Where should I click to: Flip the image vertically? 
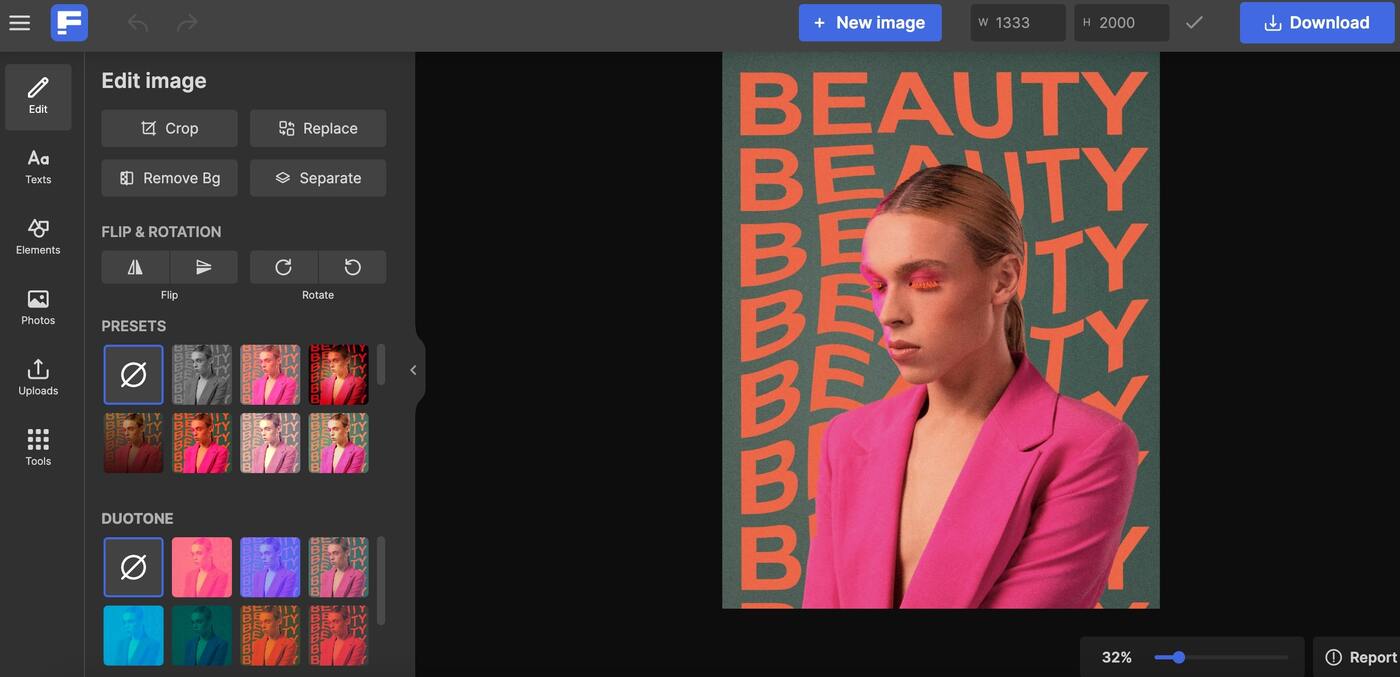tap(203, 267)
